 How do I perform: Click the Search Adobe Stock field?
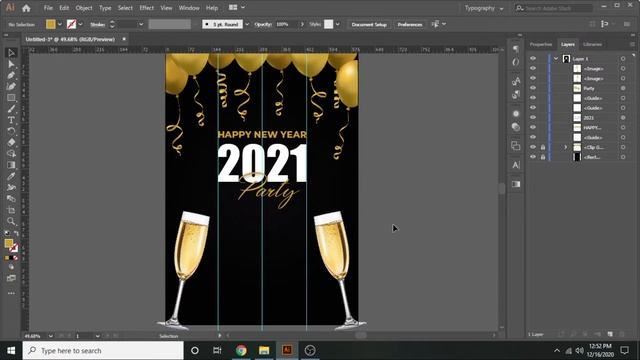pyautogui.click(x=553, y=8)
